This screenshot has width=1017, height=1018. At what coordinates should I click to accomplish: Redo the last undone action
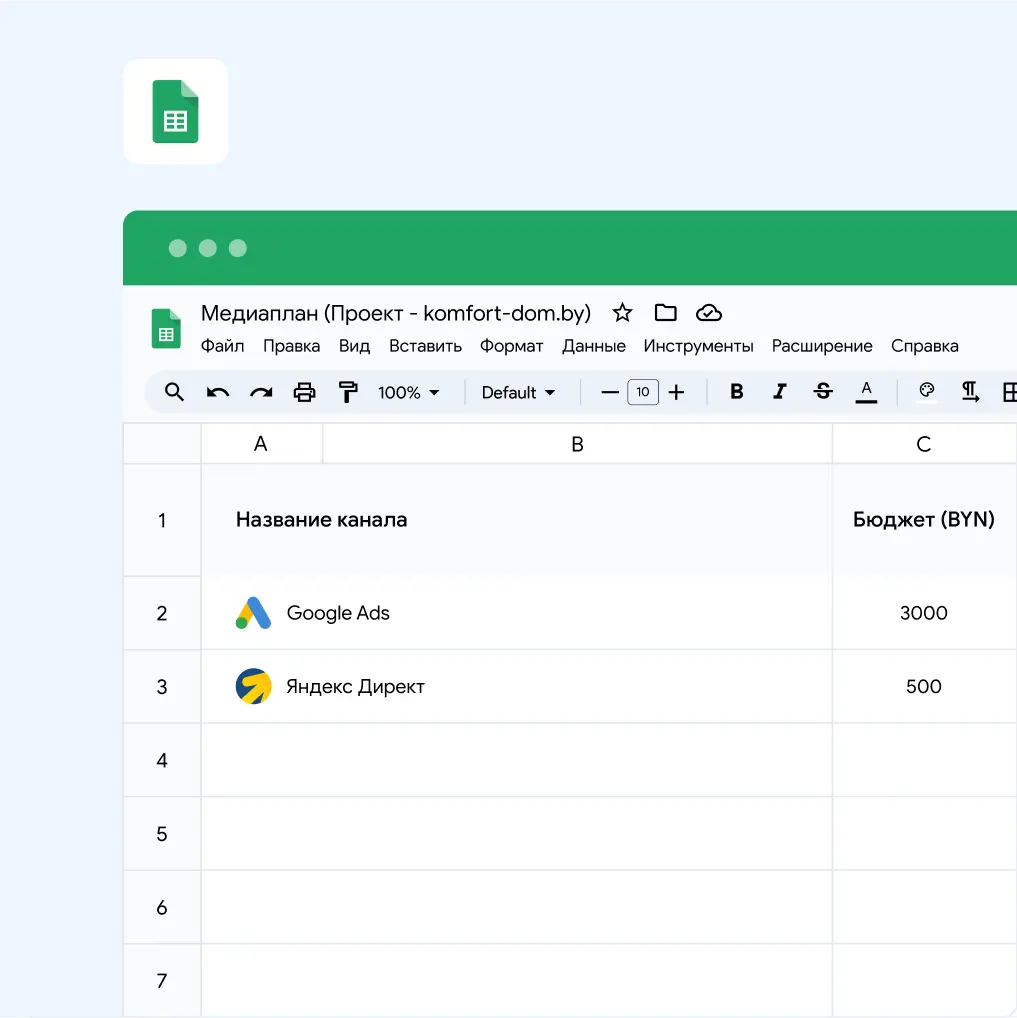(x=261, y=392)
